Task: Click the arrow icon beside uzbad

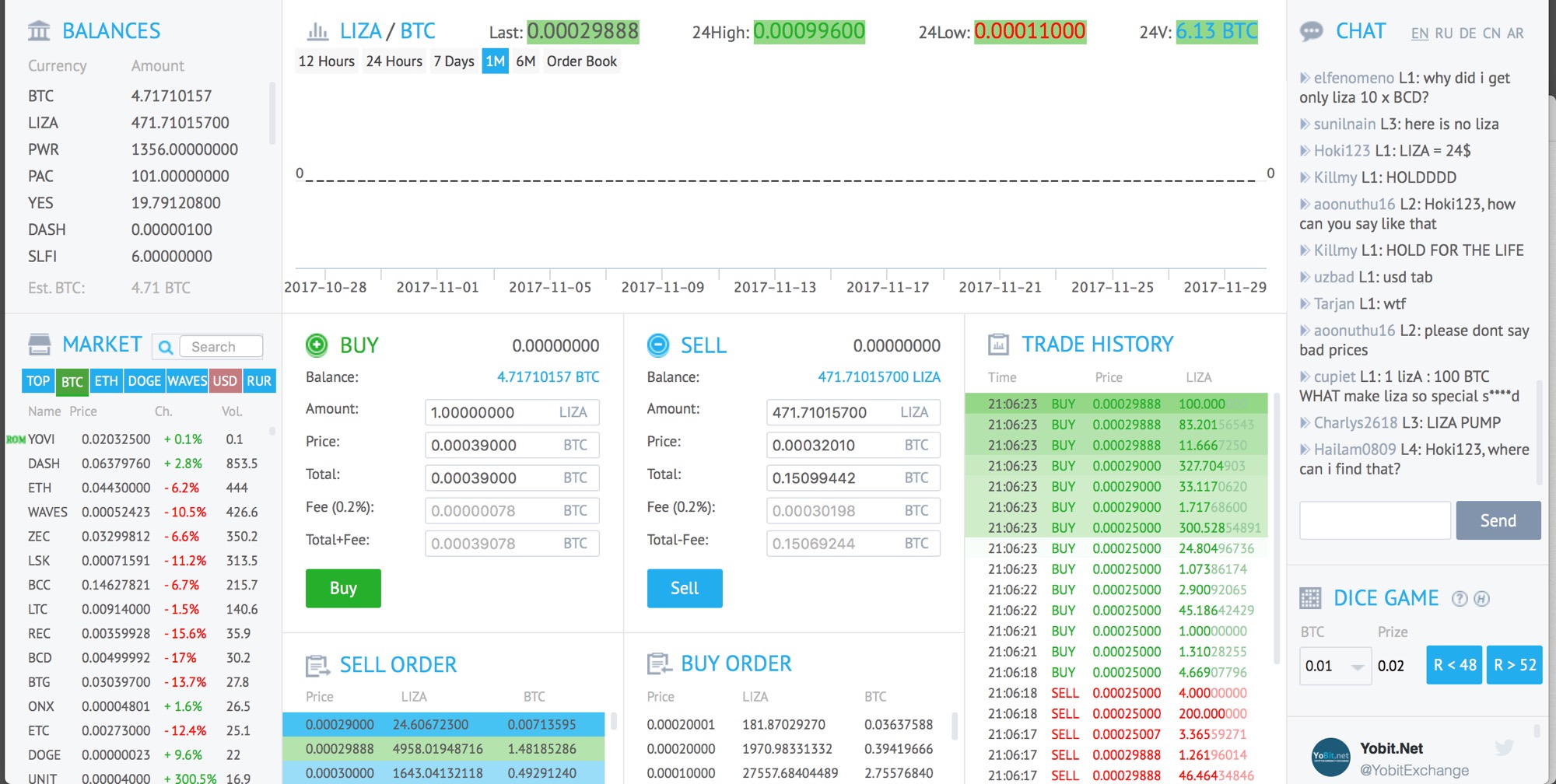Action: coord(1305,277)
